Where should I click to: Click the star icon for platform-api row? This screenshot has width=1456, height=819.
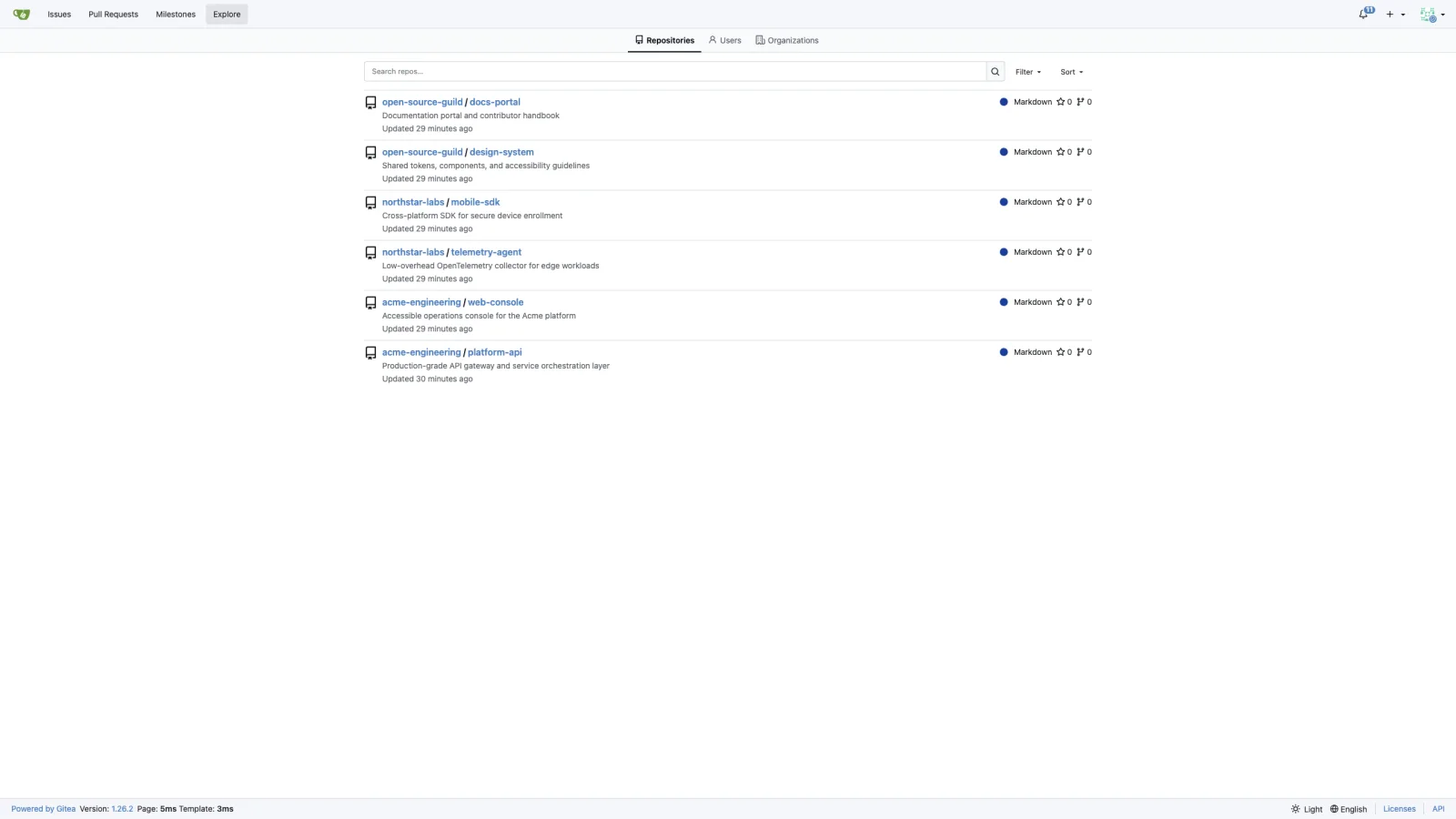(1060, 352)
